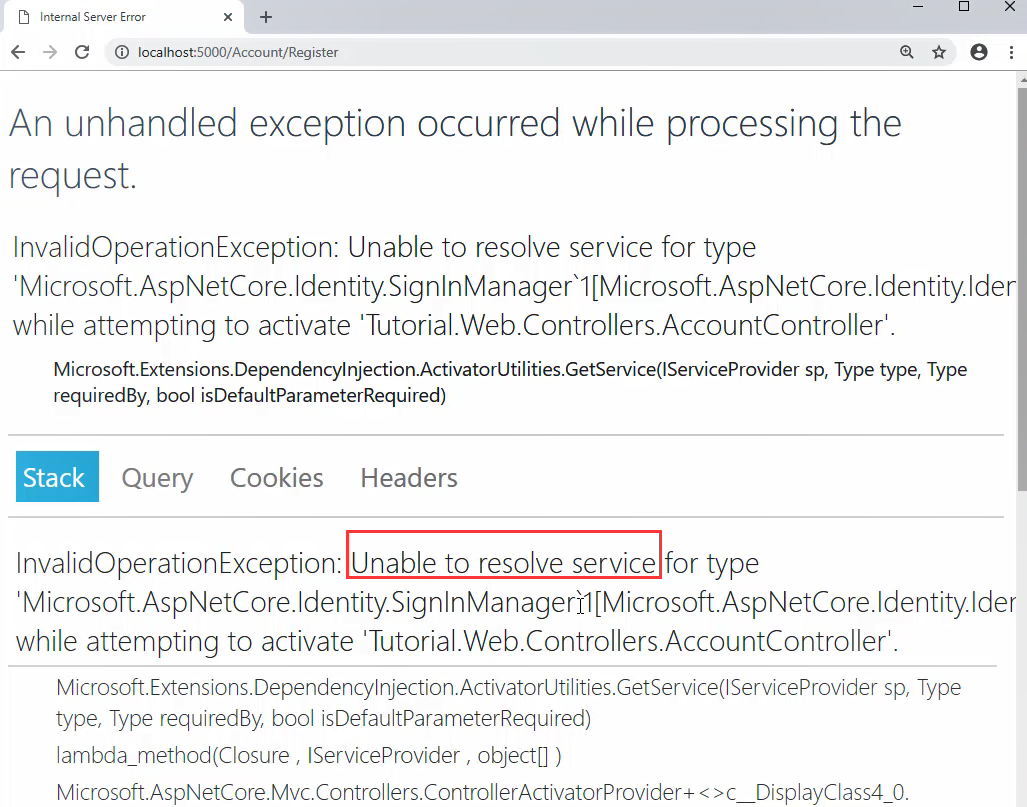Open the Cookies tab
Viewport: 1027px width, 807px height.
pos(276,478)
